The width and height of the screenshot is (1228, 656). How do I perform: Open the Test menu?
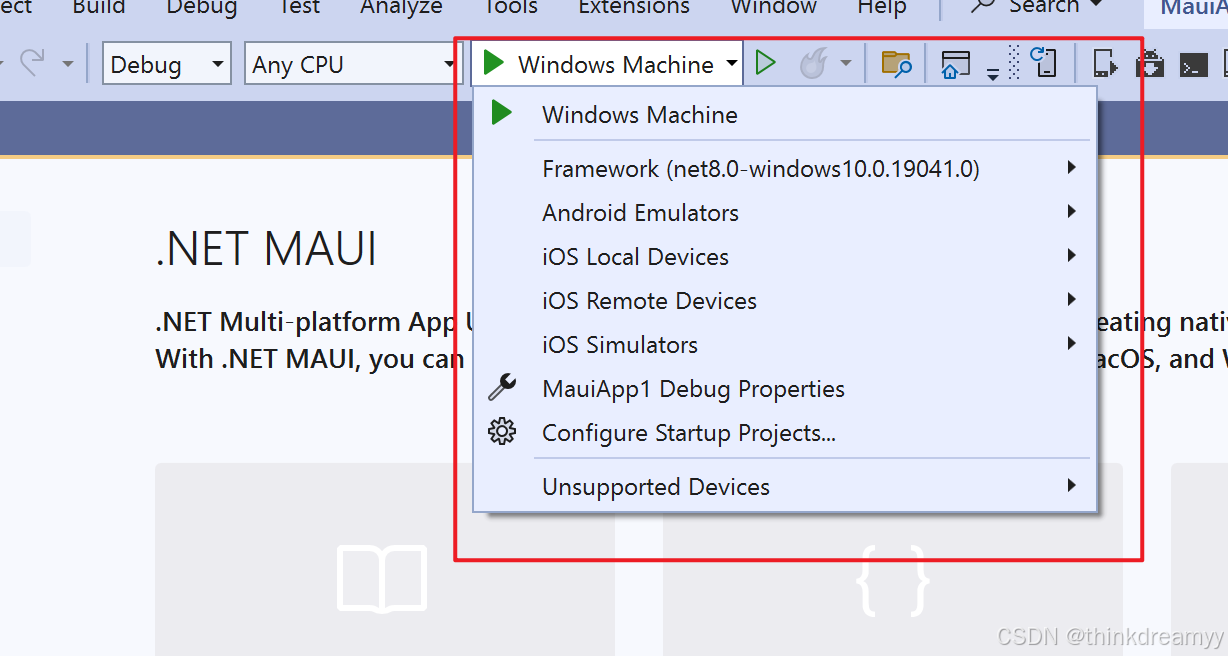pos(298,7)
